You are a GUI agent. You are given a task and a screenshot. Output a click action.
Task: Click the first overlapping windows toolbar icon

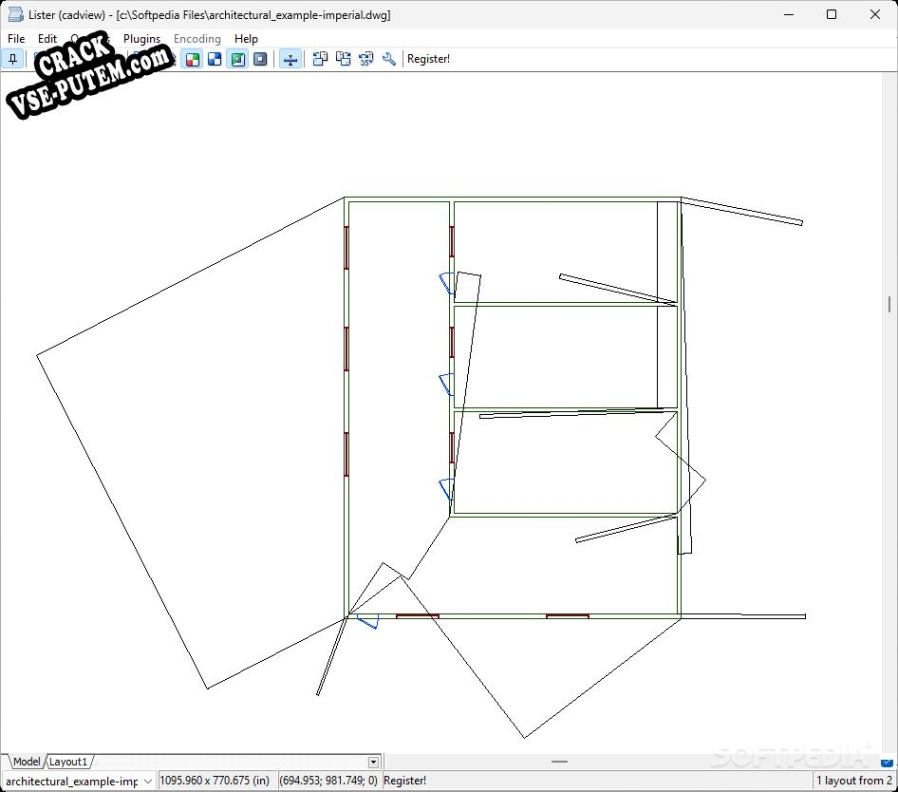click(320, 59)
